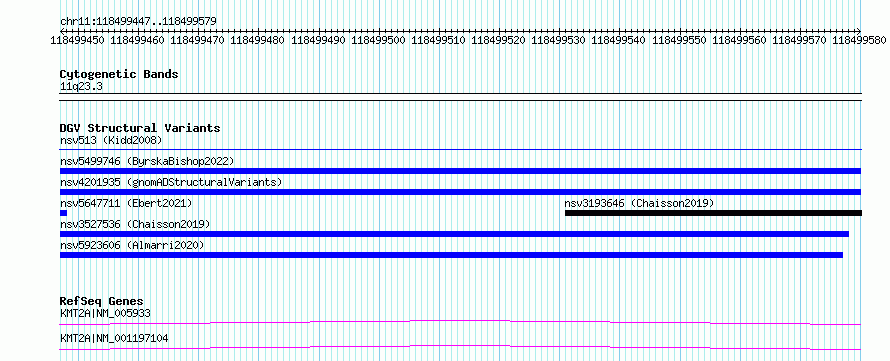Screen dimensions: 890x361
Task: Click the thin nsv513 variant line
Action: tap(461, 150)
